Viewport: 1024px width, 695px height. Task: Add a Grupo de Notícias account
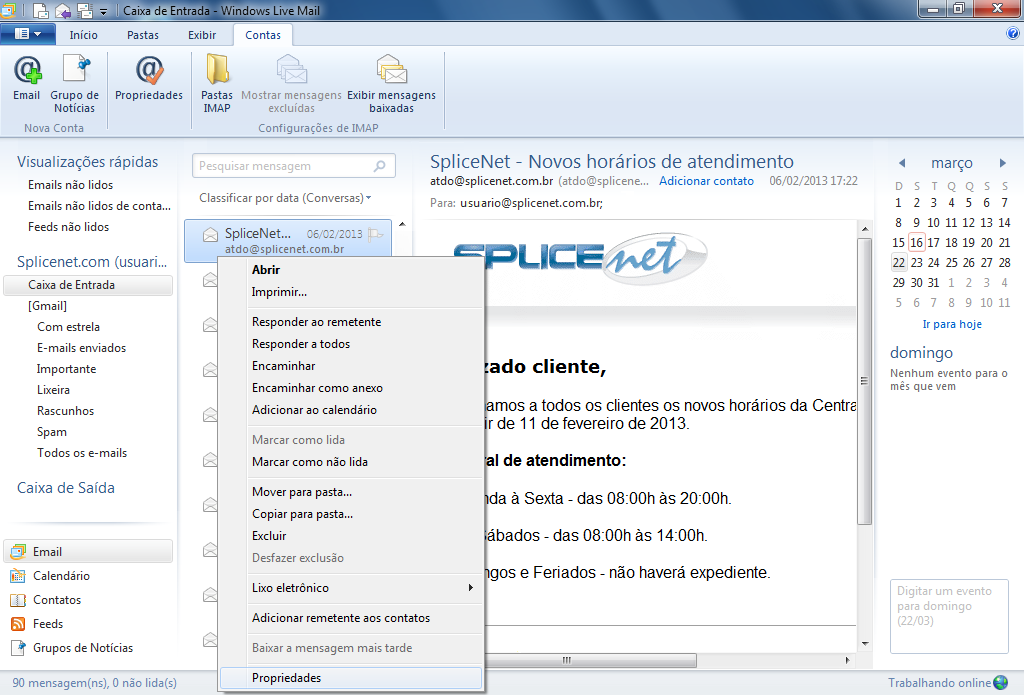74,84
